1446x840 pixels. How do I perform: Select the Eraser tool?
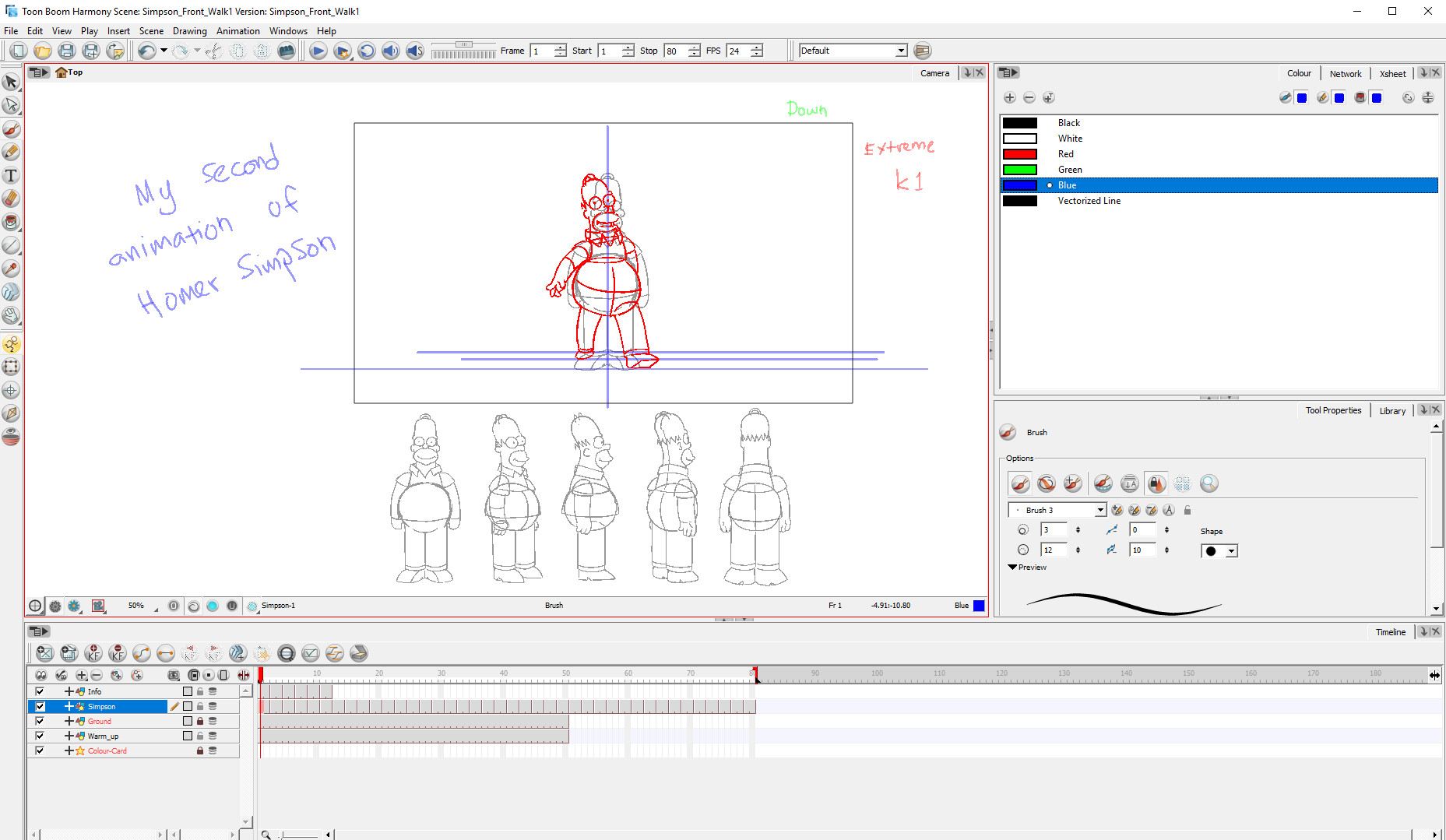(11, 198)
